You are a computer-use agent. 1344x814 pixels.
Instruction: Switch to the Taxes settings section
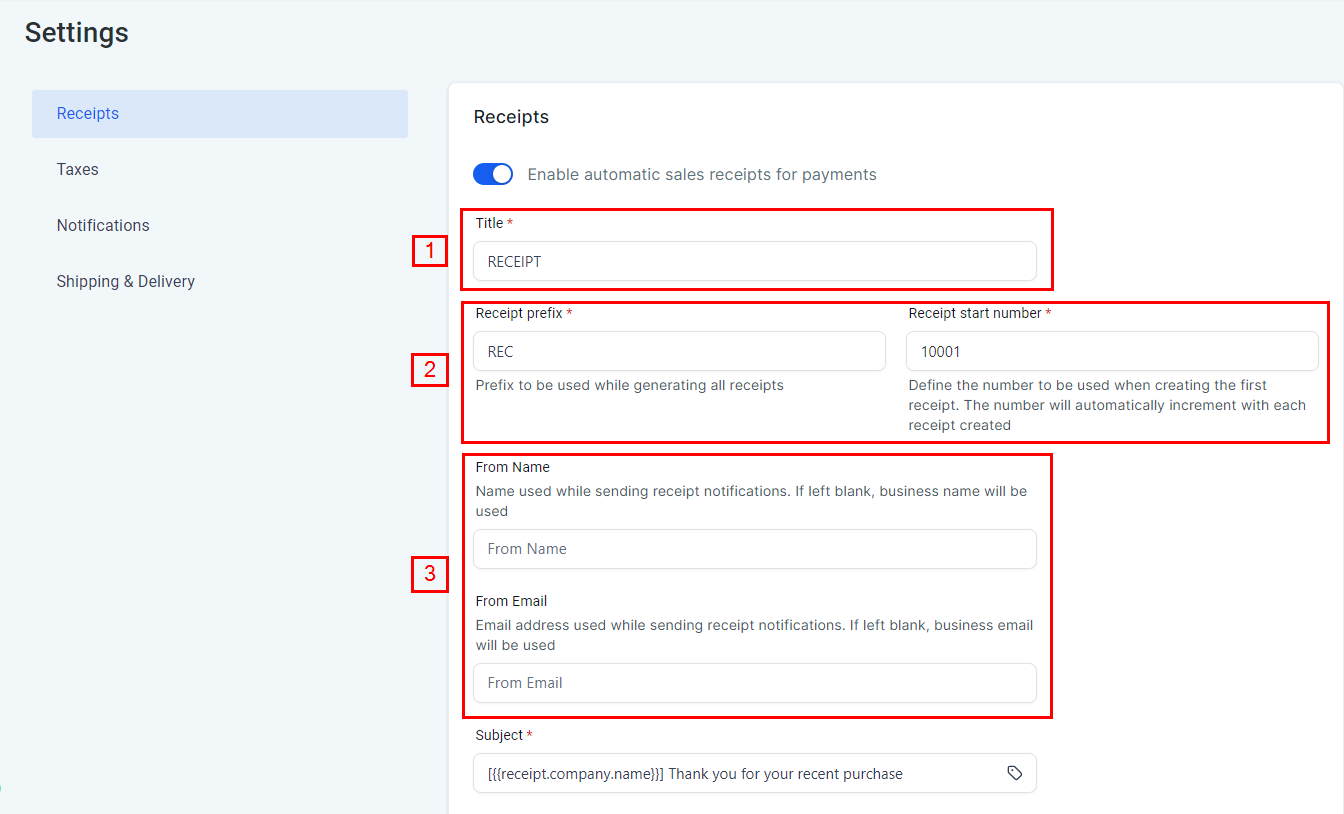(78, 170)
